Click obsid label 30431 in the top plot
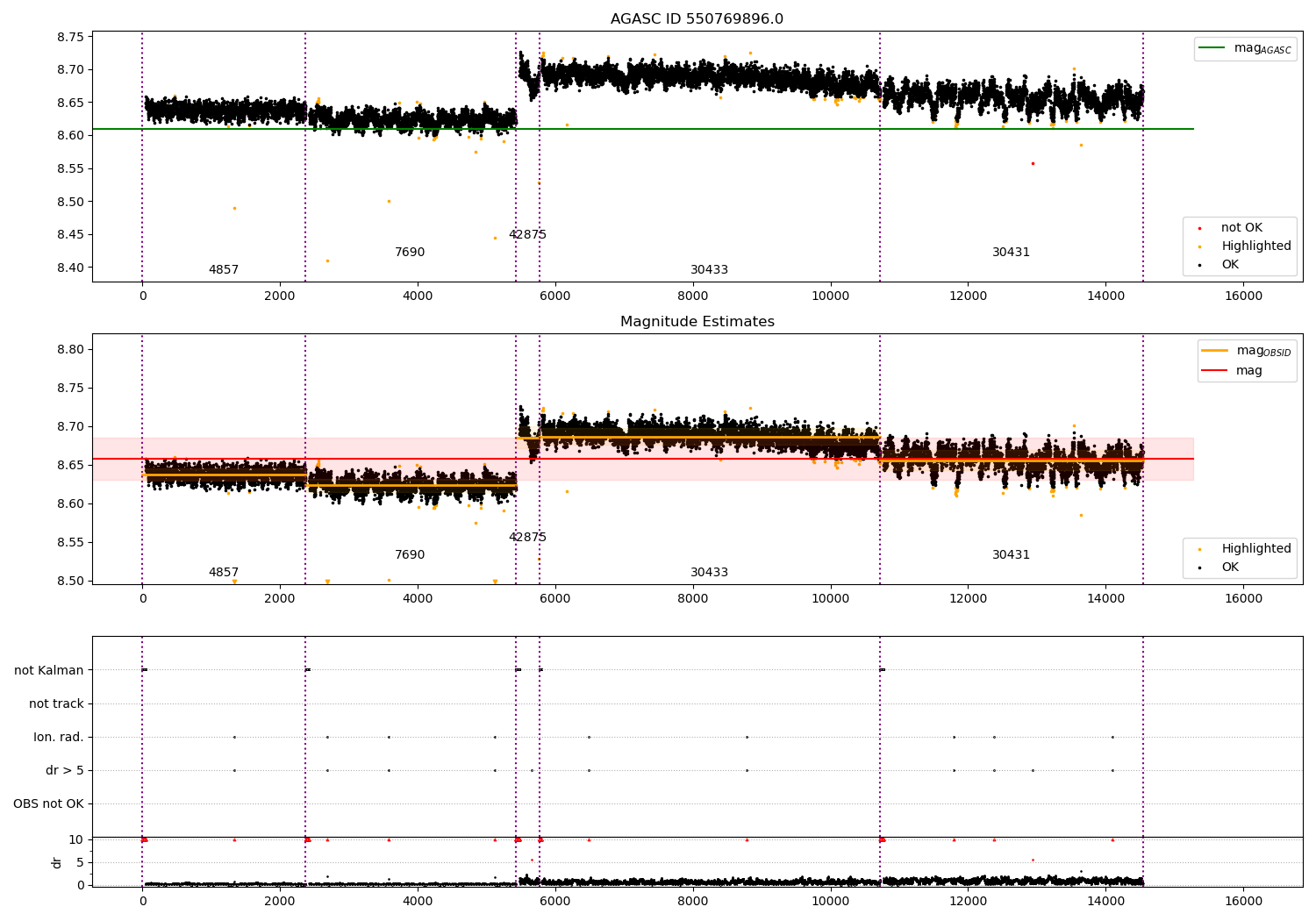The image size is (1316, 921). [1011, 253]
